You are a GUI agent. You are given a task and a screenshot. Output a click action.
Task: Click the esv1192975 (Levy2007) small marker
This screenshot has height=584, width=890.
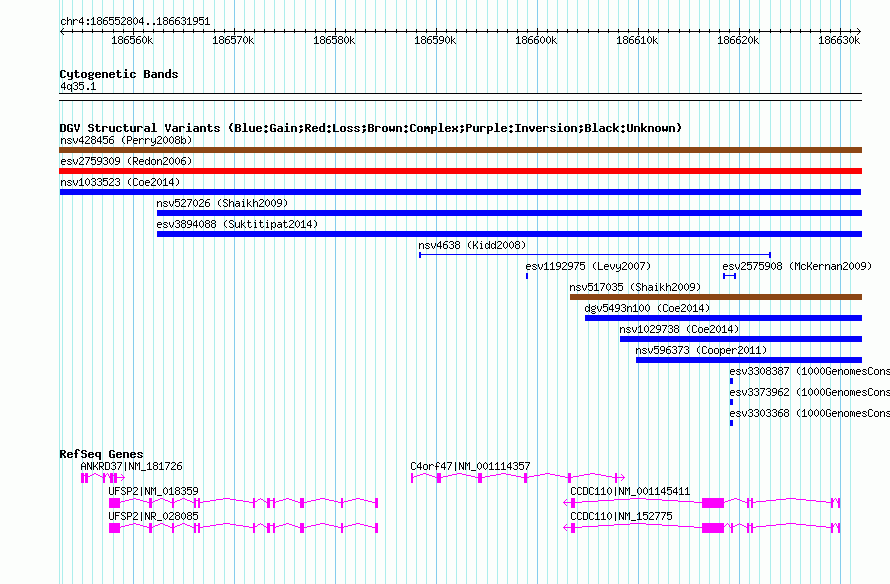[x=527, y=276]
